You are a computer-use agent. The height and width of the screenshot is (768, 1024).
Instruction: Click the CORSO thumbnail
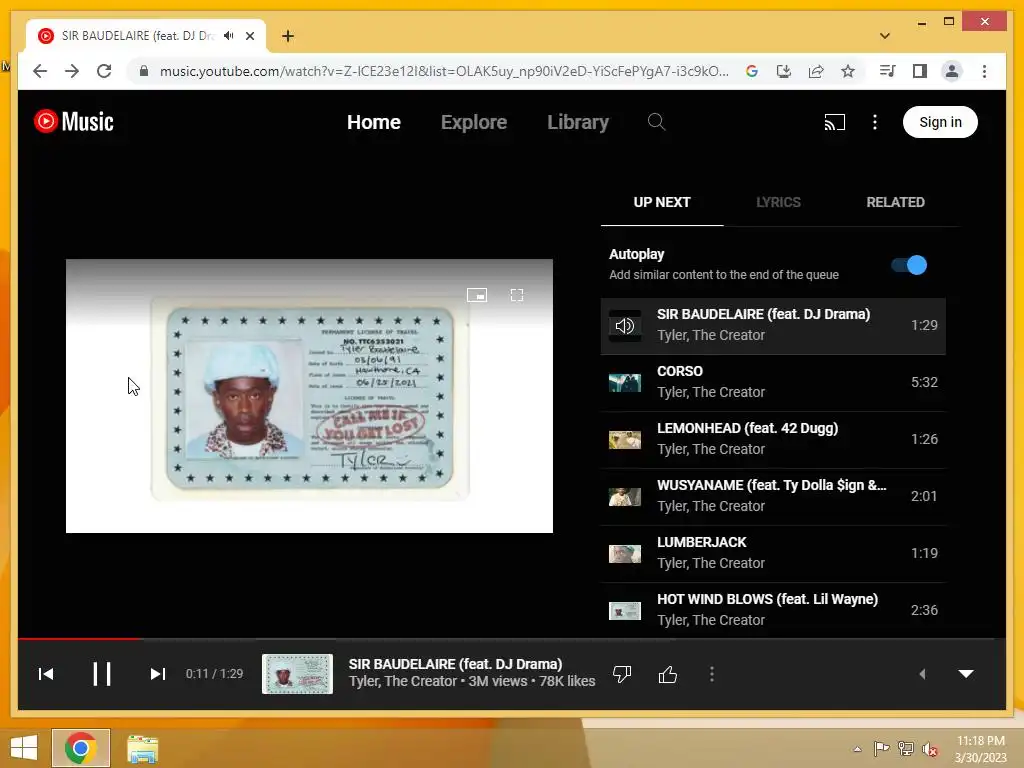pyautogui.click(x=624, y=383)
